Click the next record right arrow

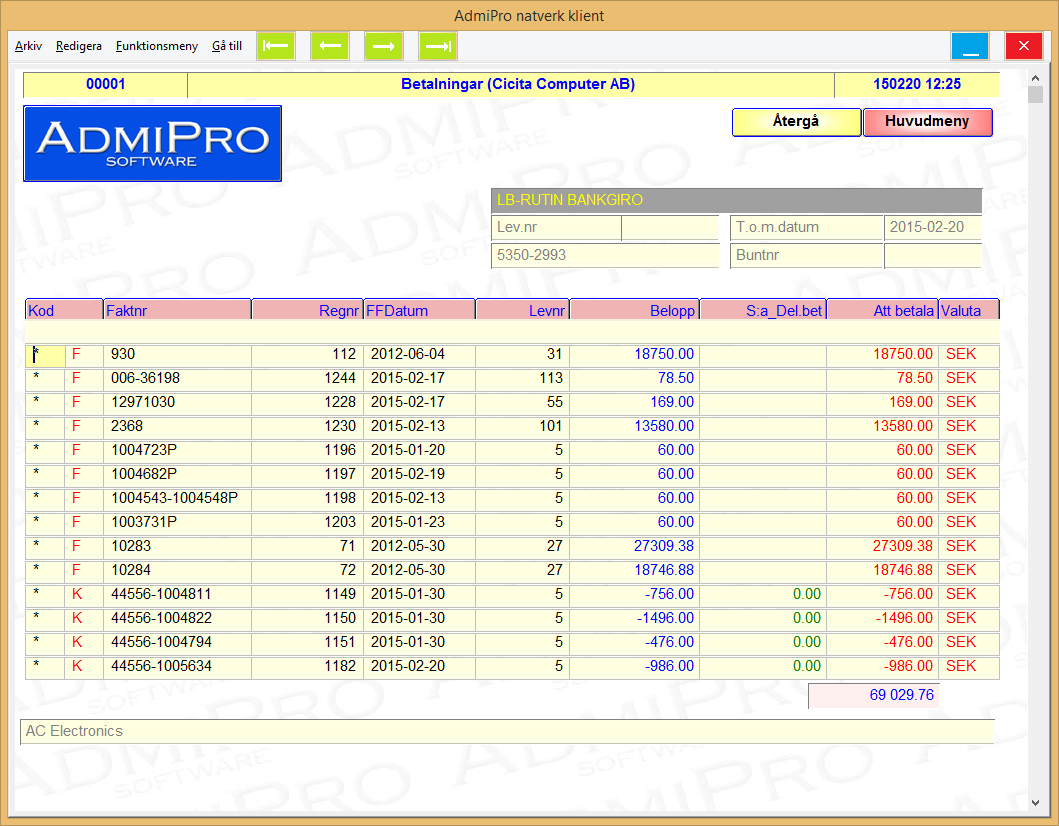coord(384,46)
